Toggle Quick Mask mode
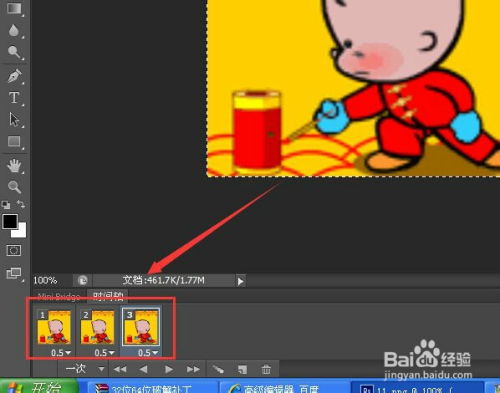Viewport: 500px width, 393px height. pos(14,250)
